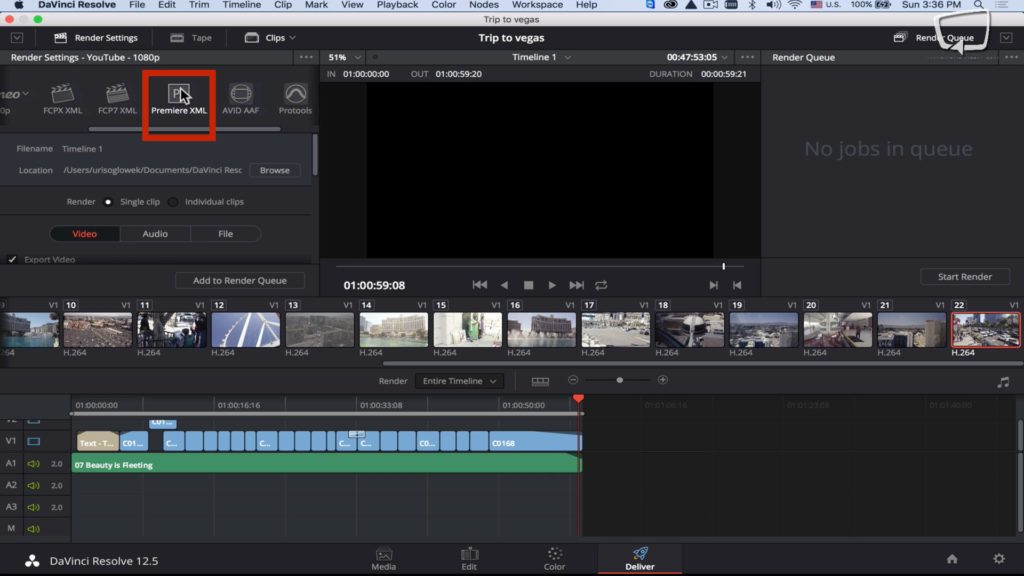This screenshot has width=1024, height=576.
Task: Select the ProTools export preset
Action: 294,97
